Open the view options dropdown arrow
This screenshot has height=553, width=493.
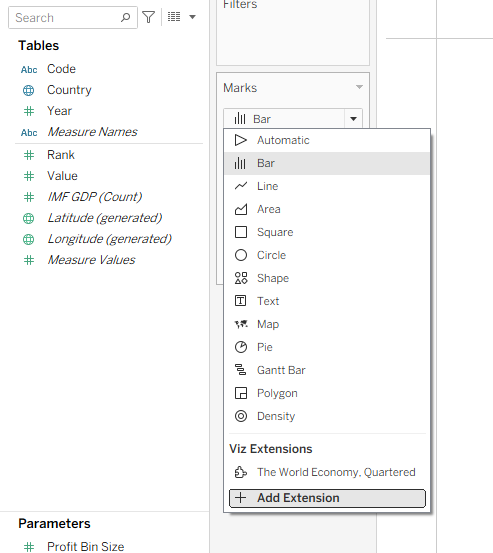pyautogui.click(x=193, y=17)
